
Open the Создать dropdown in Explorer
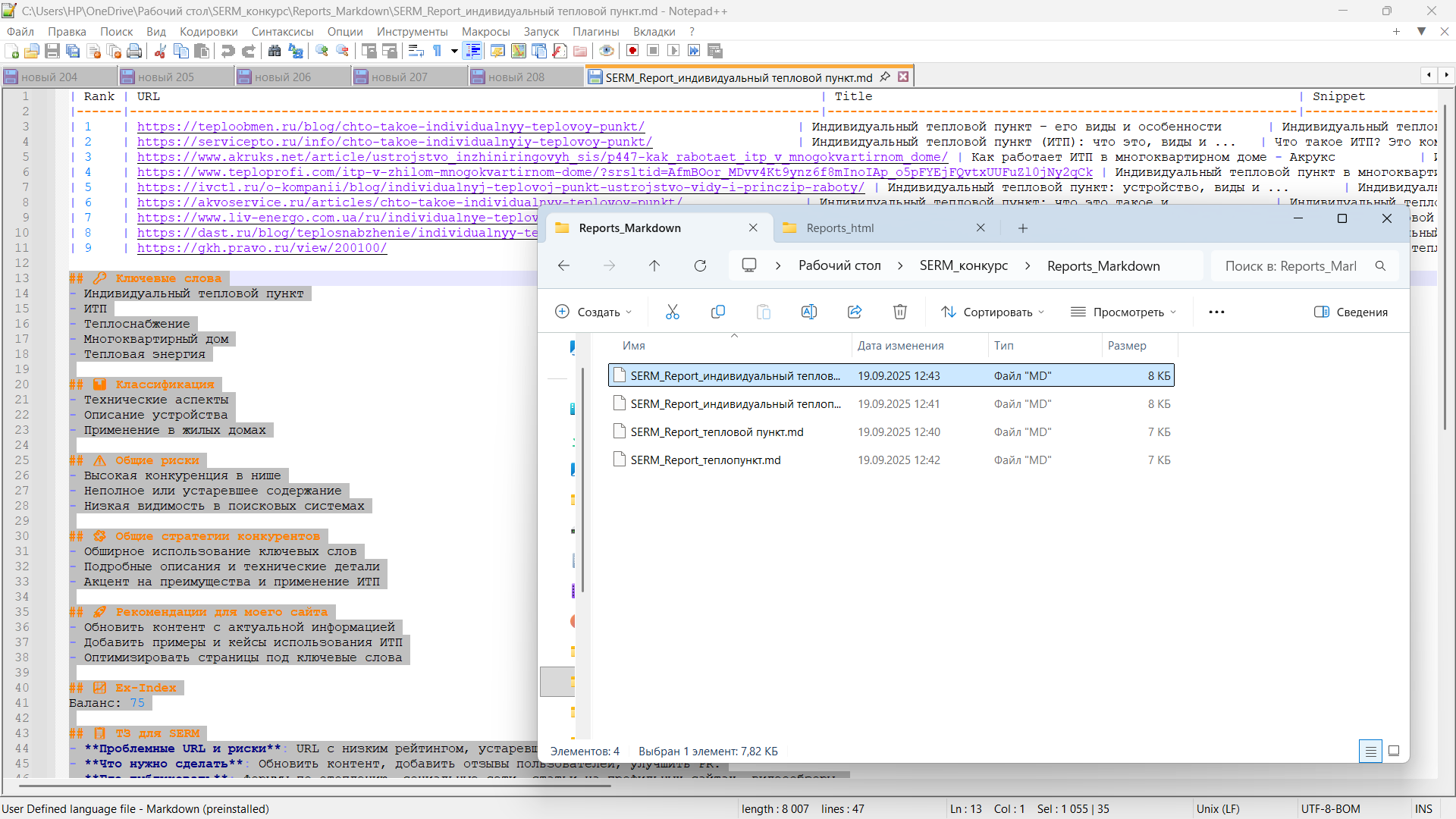pos(594,312)
